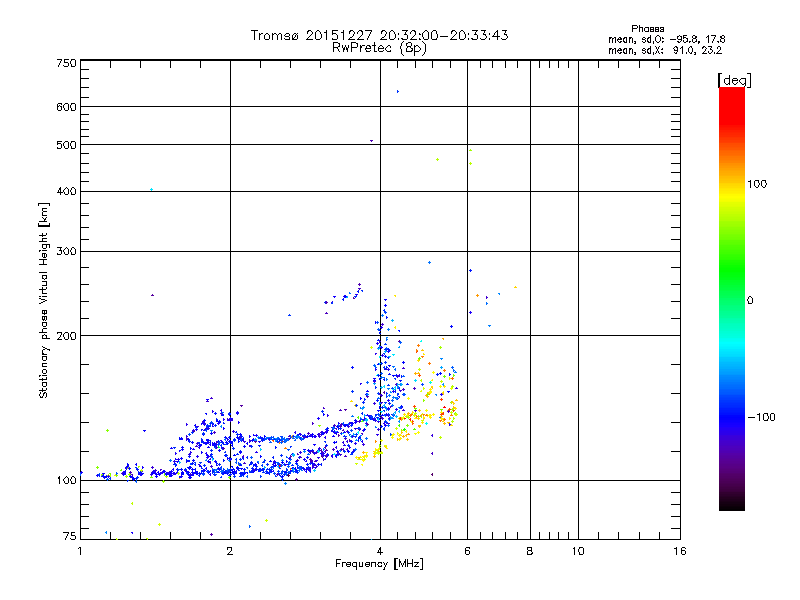Viewport: 800px width, 600px height.
Task: Click the x-axis tick label '10'
Action: pos(578,551)
